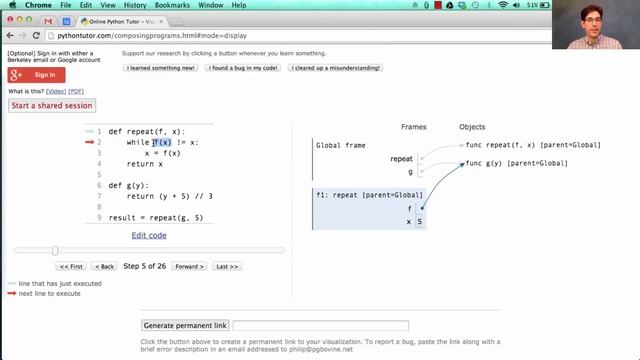This screenshot has width=640, height=360.
Task: Open the Edit menu
Action: click(86, 5)
